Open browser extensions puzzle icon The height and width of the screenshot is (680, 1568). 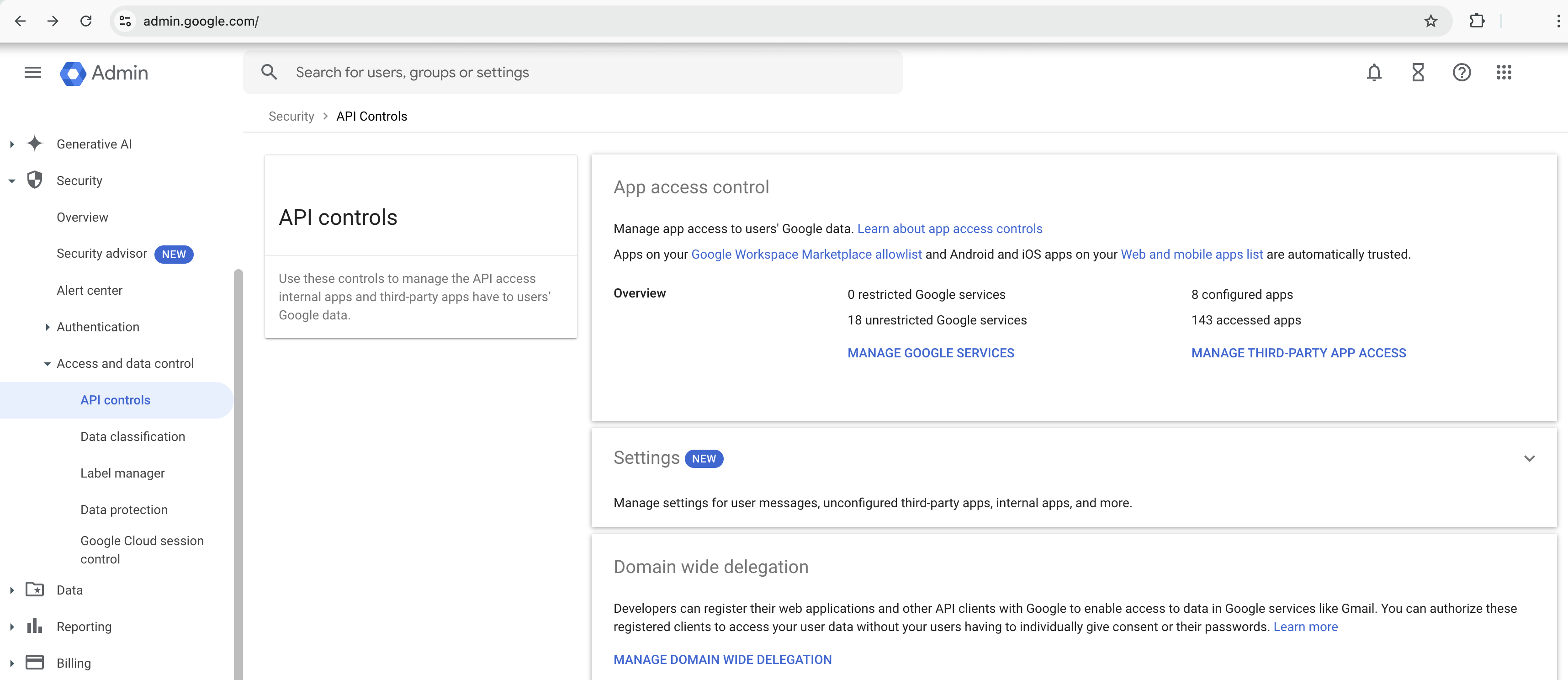[x=1476, y=21]
